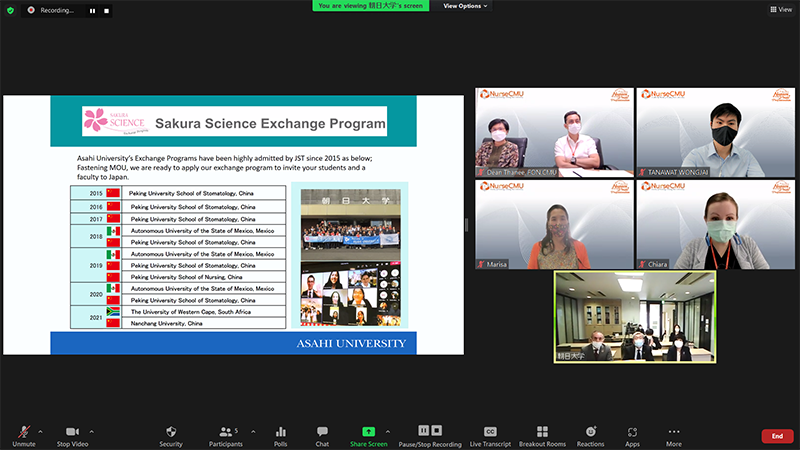This screenshot has width=800, height=450.
Task: Click the muted mic icon on TANAWAT's tile
Action: coord(642,172)
